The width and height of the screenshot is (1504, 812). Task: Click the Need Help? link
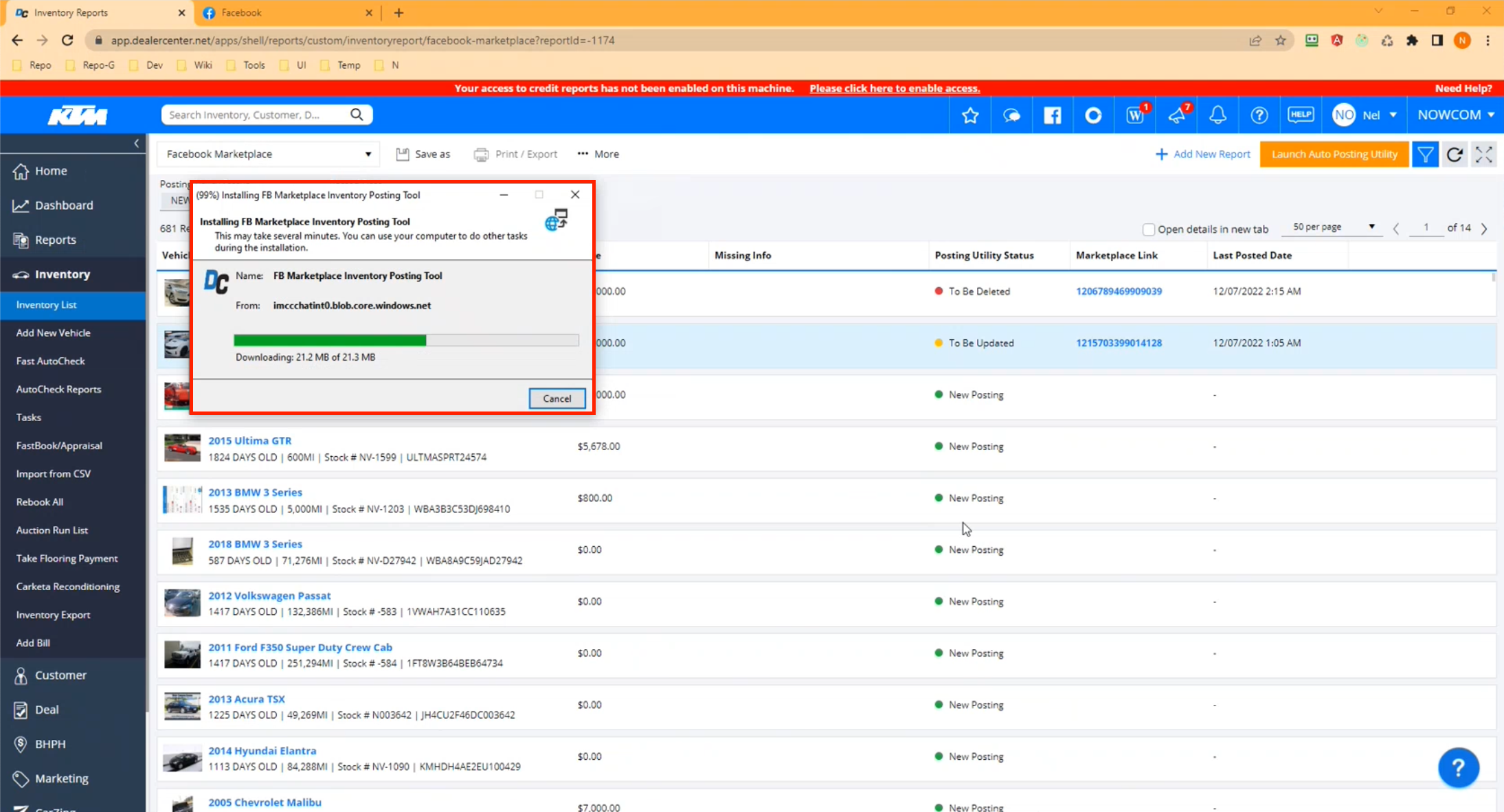tap(1463, 89)
